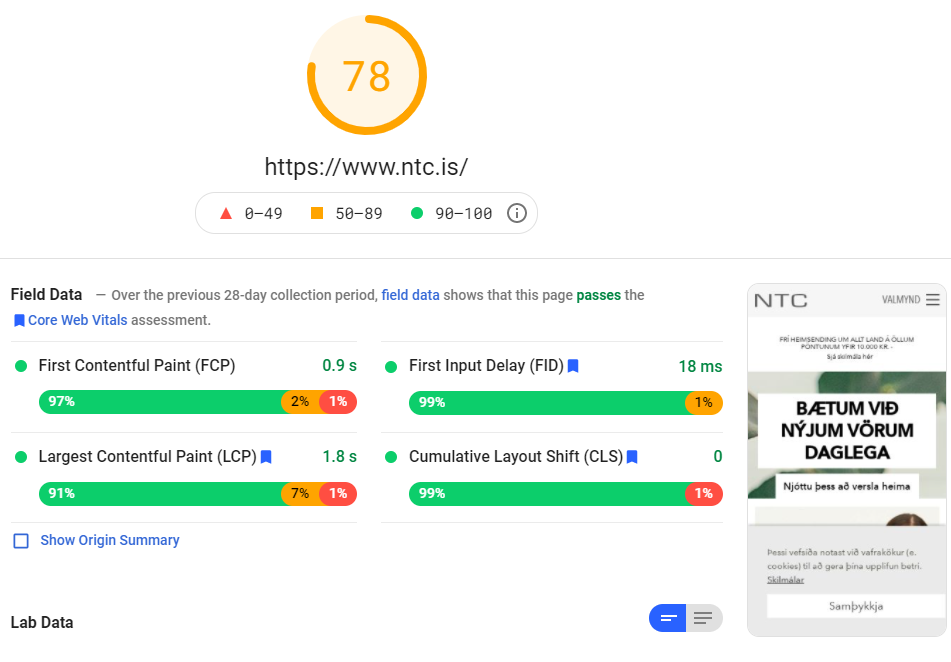The width and height of the screenshot is (951, 662).
Task: Tick the Show Origin Summary checkbox
Action: point(21,541)
